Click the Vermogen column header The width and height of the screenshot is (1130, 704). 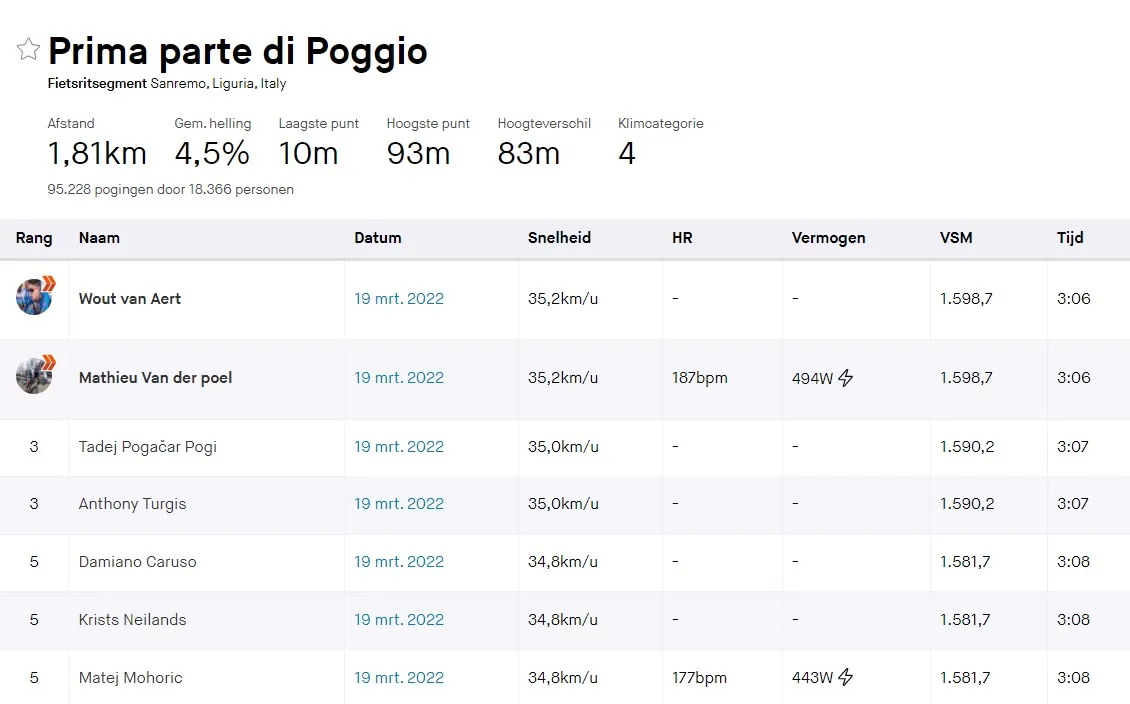(x=828, y=238)
